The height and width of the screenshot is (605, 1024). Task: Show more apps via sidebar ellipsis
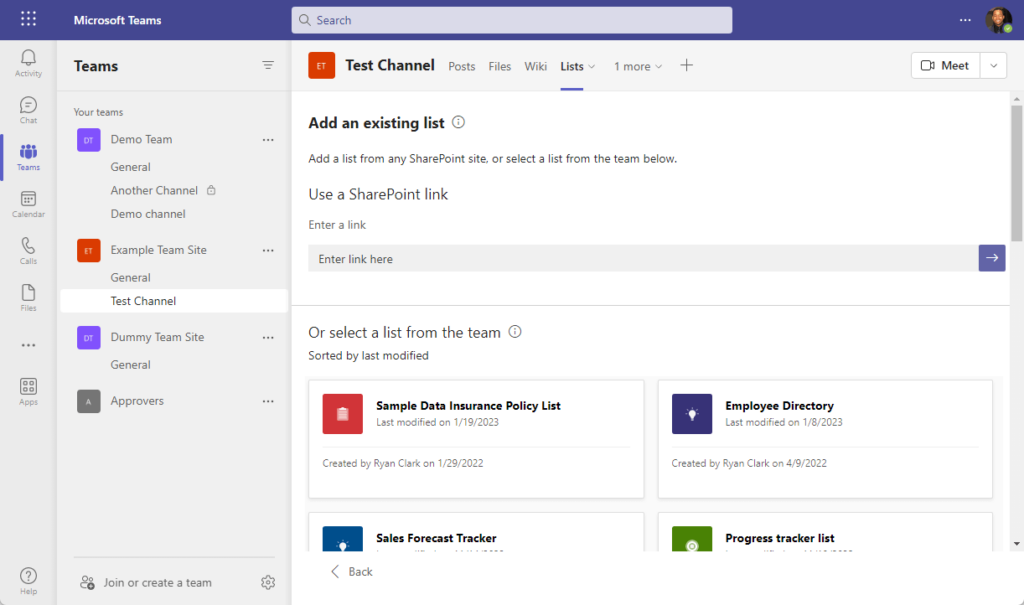point(28,345)
